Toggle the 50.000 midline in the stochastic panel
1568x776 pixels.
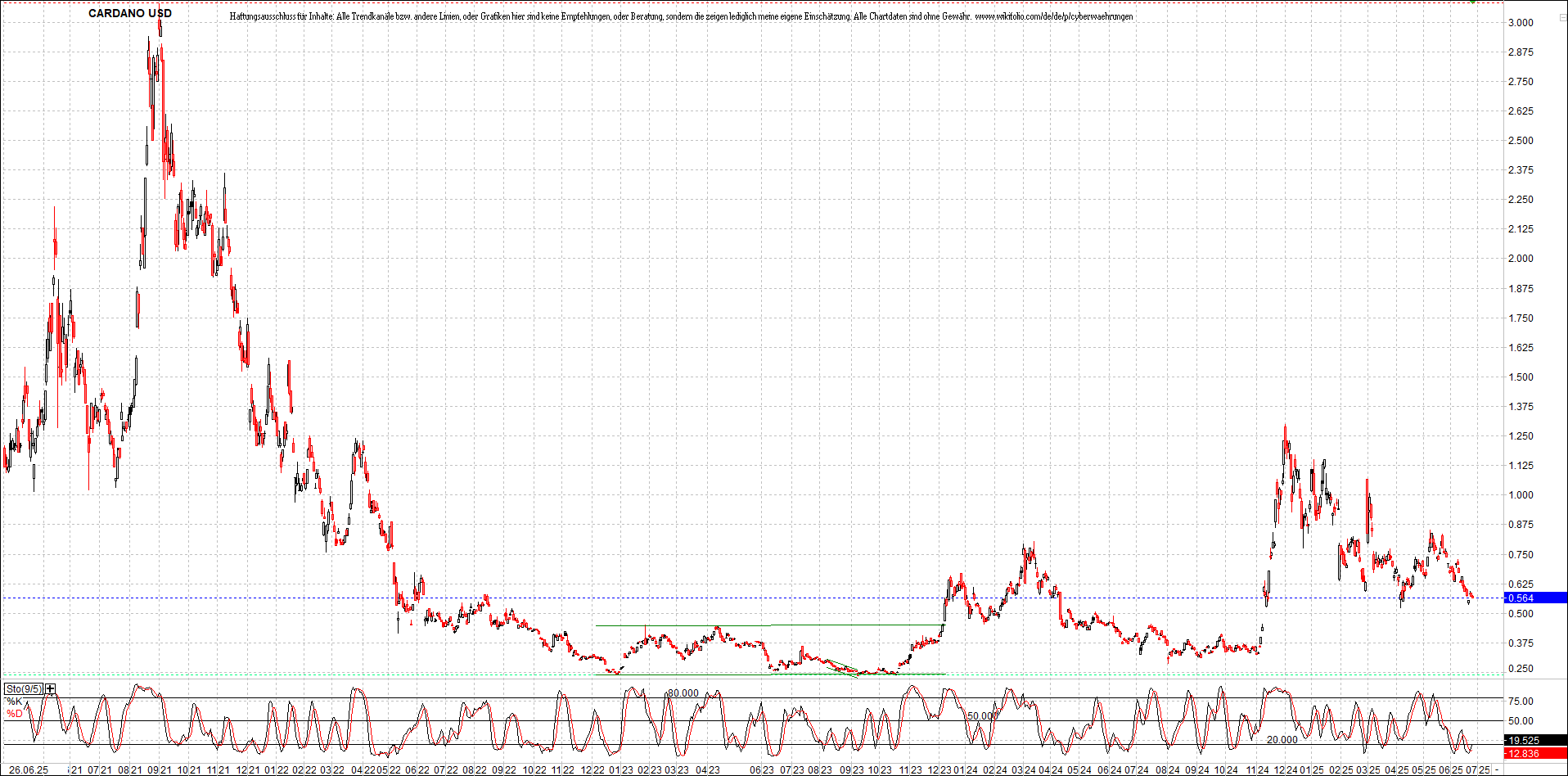[x=981, y=715]
